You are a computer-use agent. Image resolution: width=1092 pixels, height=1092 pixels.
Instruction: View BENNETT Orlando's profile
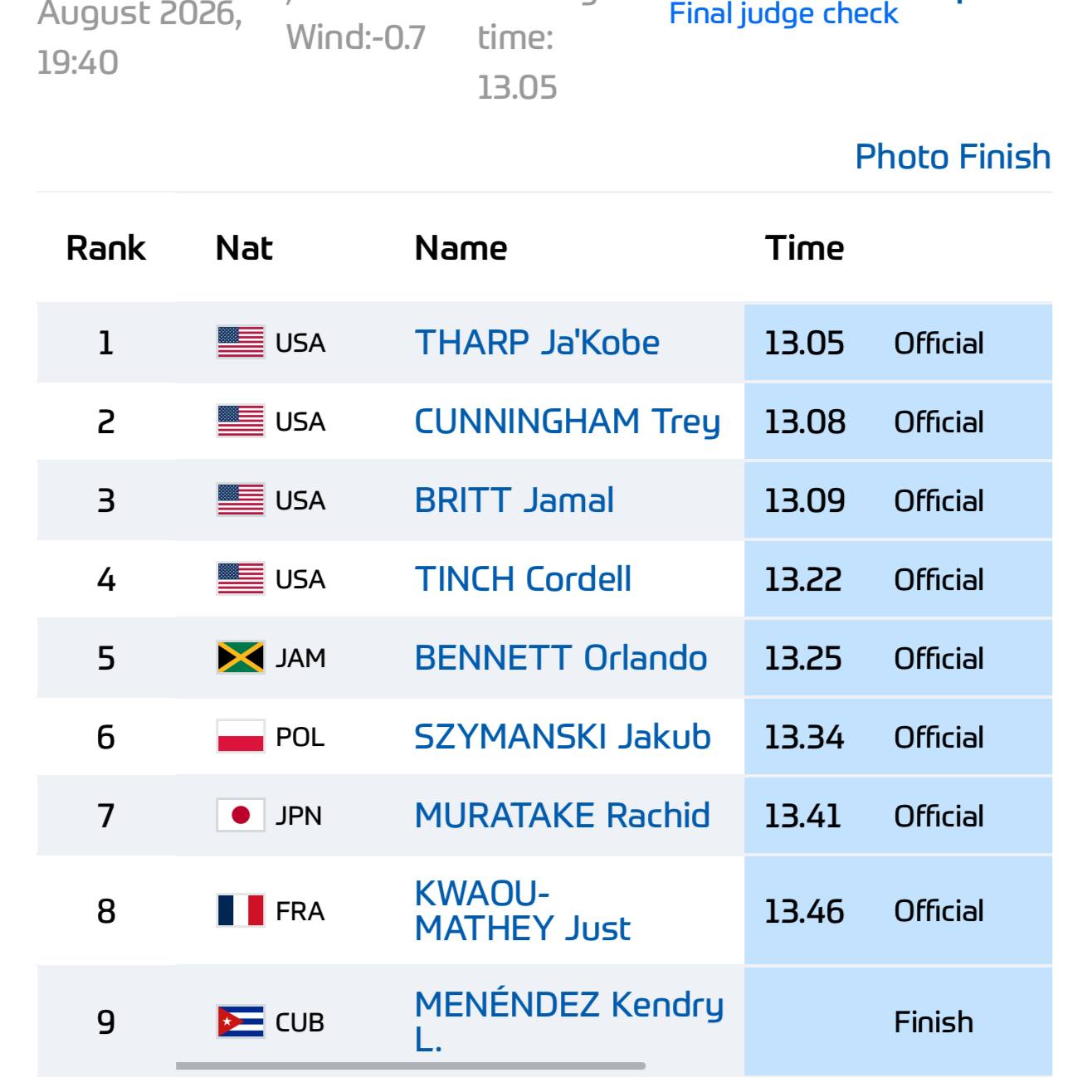[x=561, y=658]
